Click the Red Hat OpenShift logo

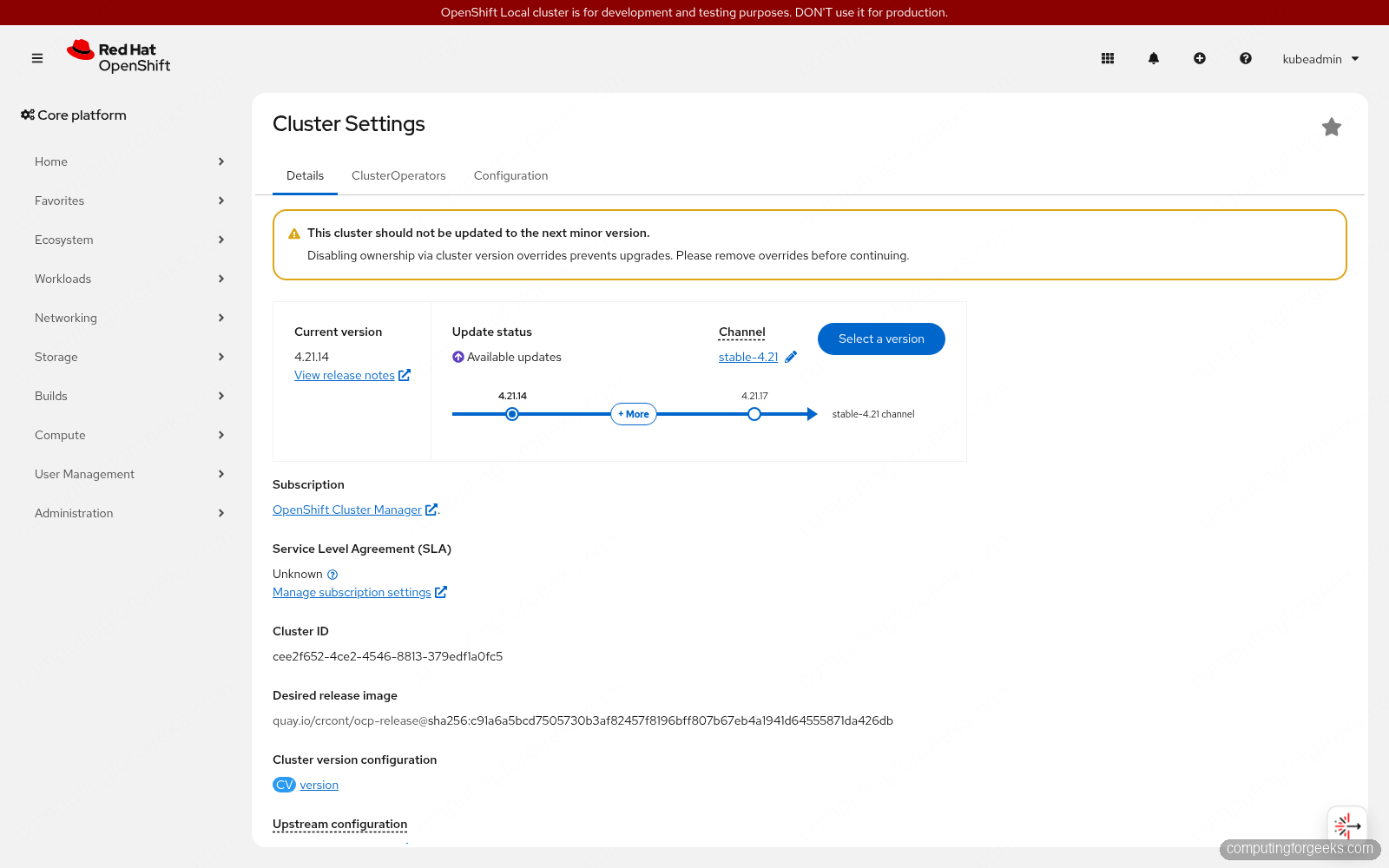point(118,57)
